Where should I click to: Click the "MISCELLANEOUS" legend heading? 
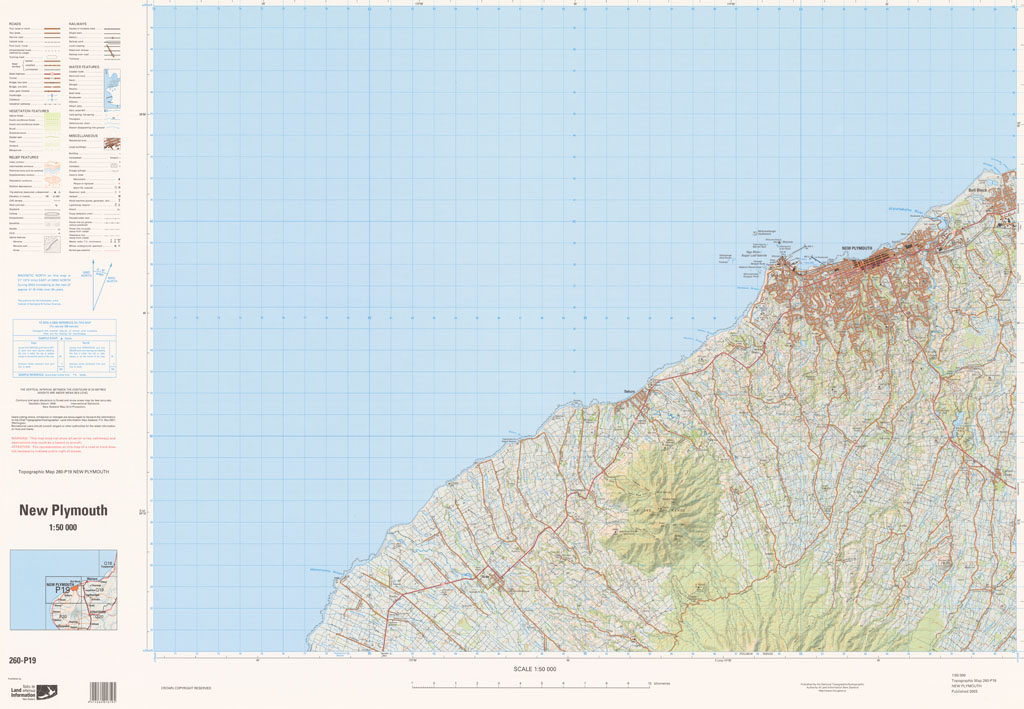pyautogui.click(x=85, y=135)
